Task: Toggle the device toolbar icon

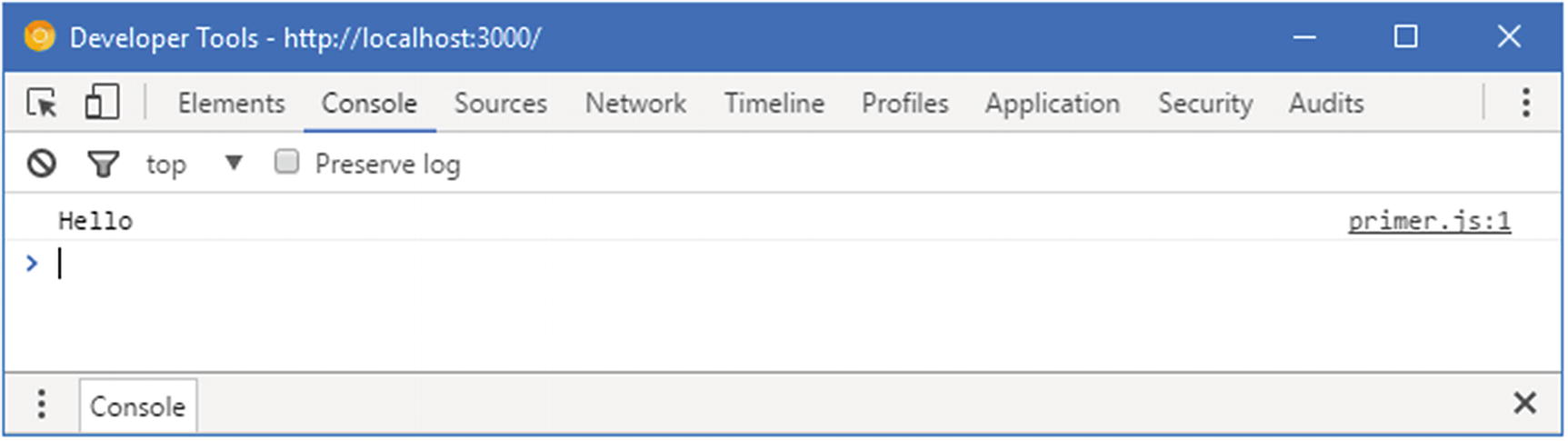Action: click(102, 103)
